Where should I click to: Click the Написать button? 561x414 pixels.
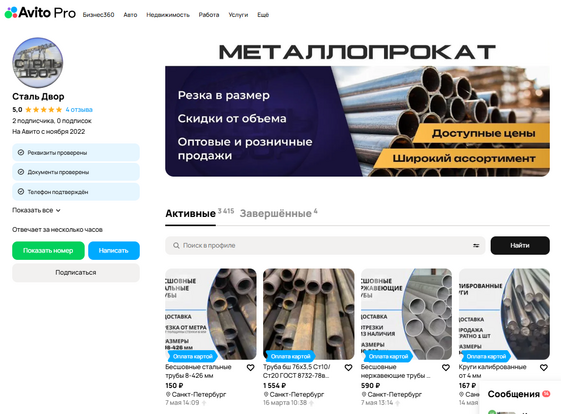[x=114, y=250]
